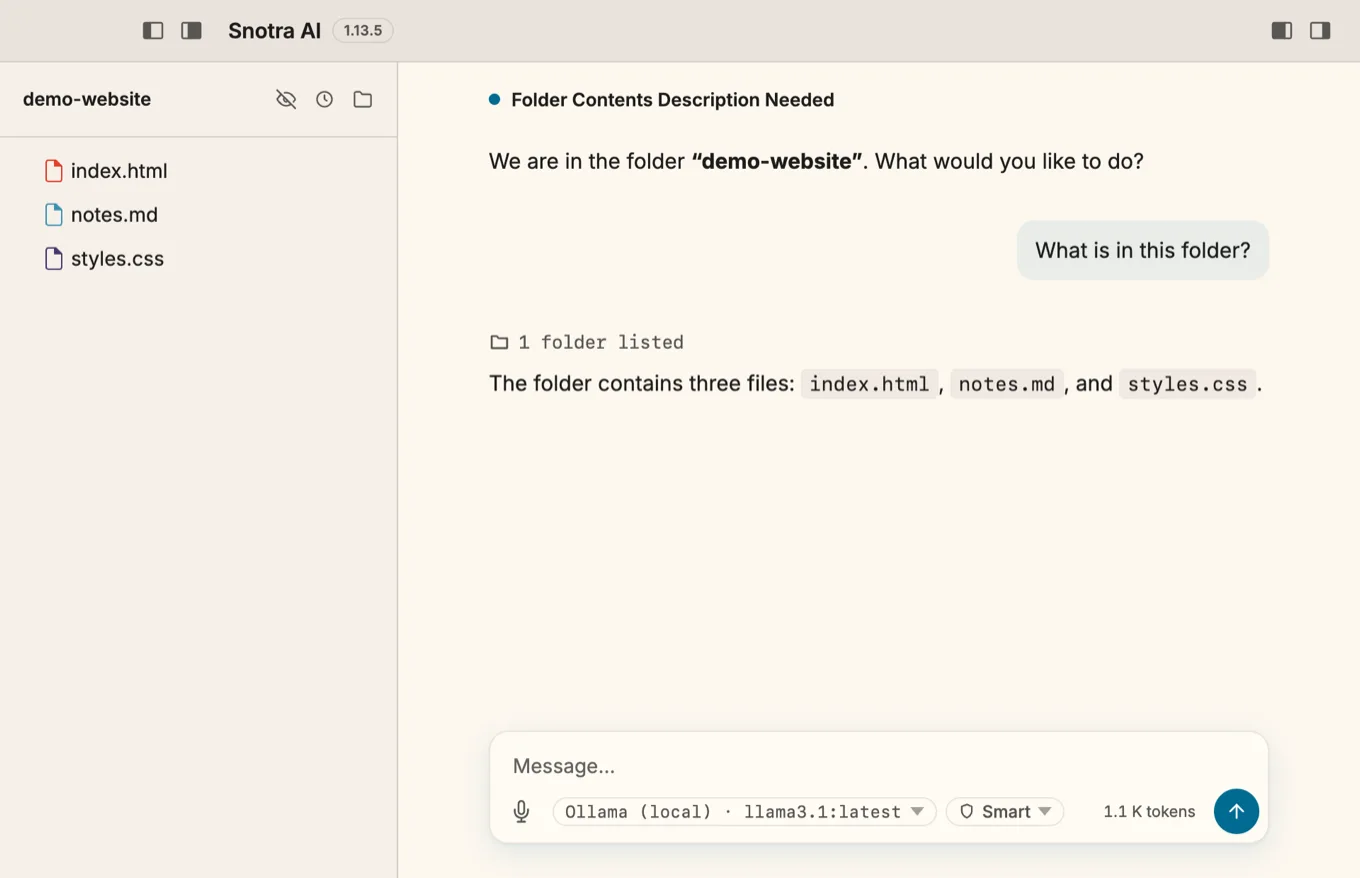Click the blue notes.md file icon
This screenshot has height=878, width=1360.
point(54,215)
